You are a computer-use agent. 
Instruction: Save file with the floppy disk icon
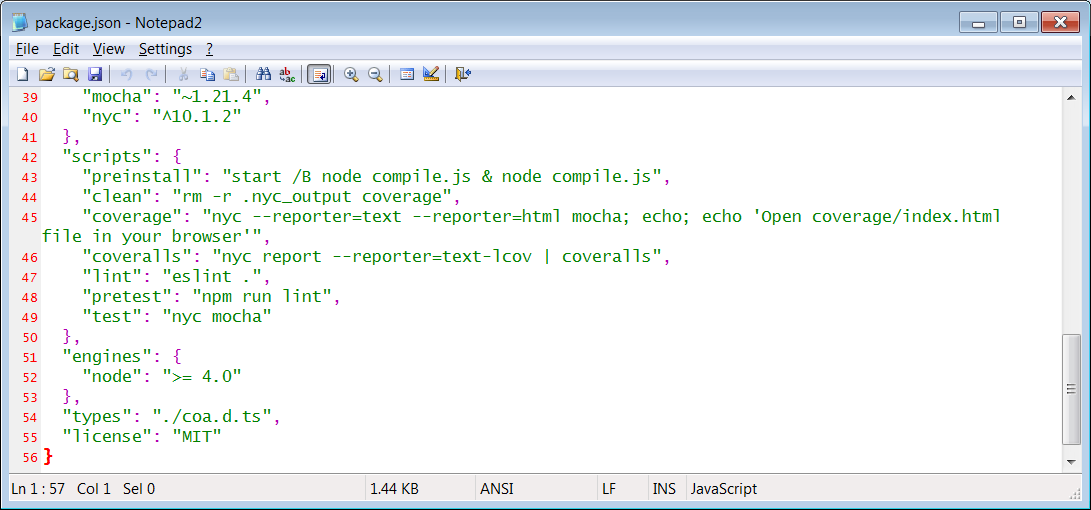coord(95,74)
